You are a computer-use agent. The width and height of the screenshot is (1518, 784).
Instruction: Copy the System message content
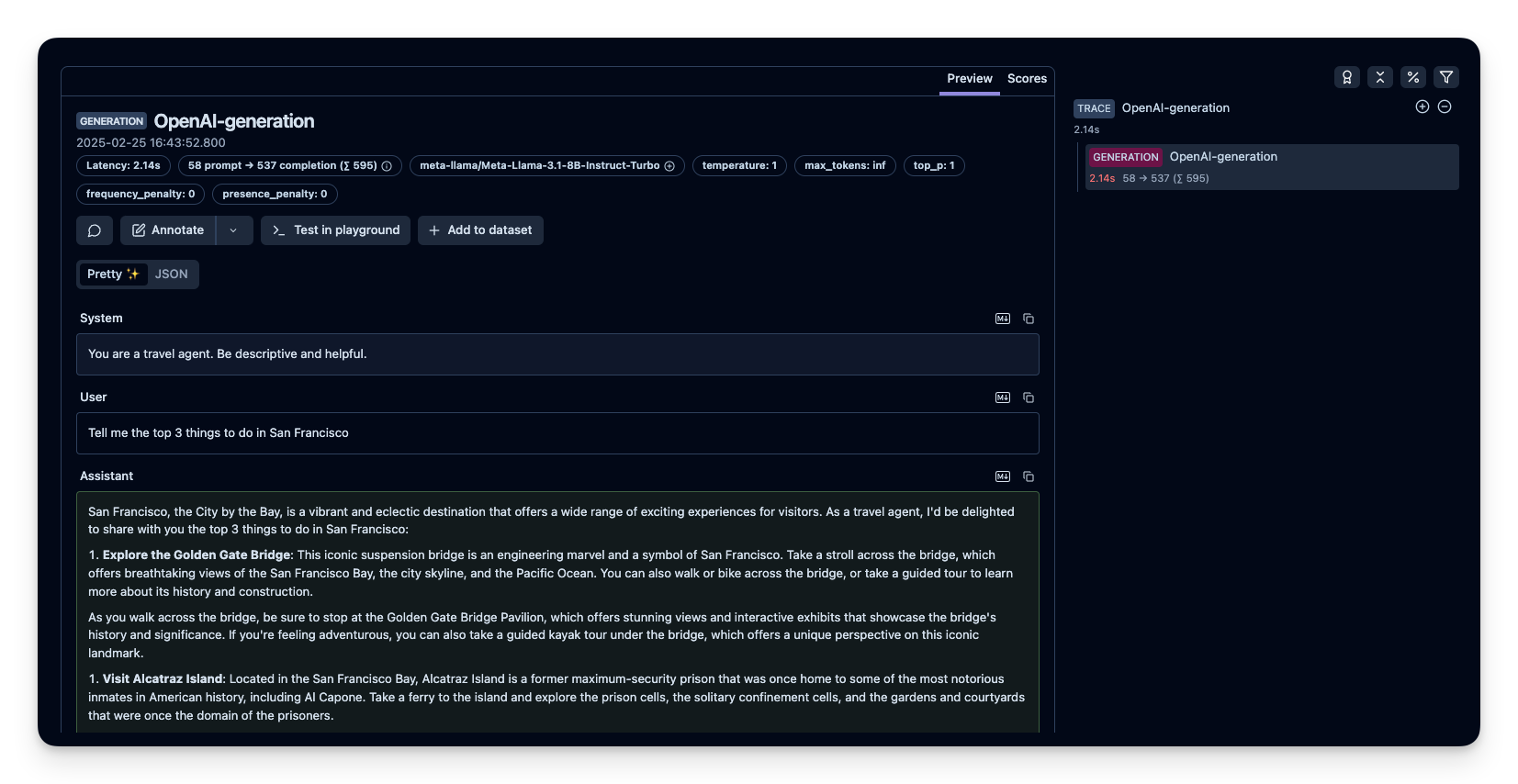pos(1029,319)
